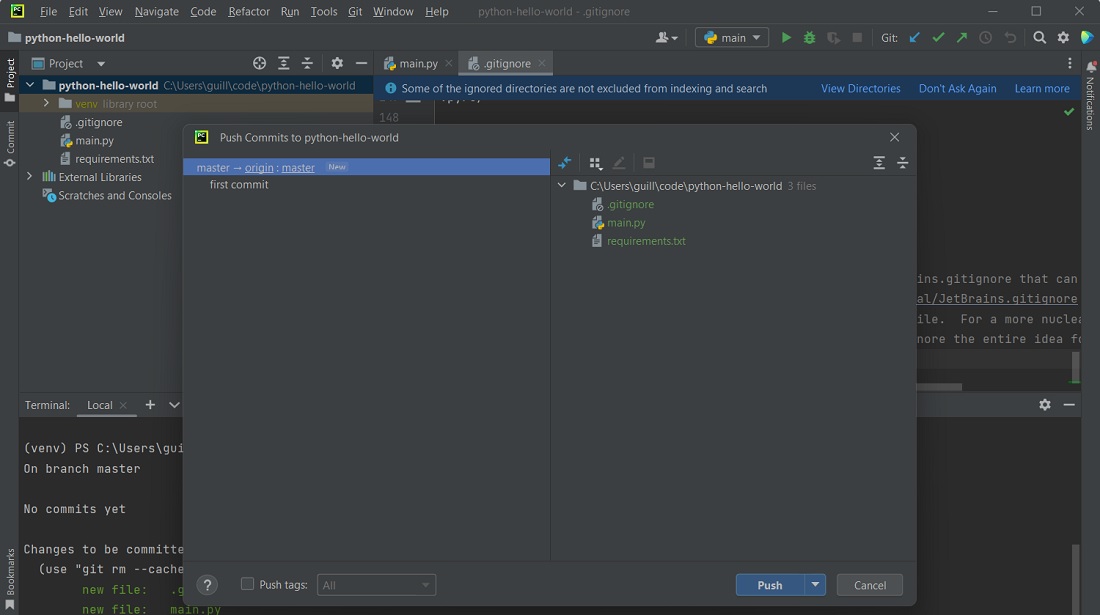Run the program with the green Run icon
Screen dimensions: 1100x615
pos(786,37)
